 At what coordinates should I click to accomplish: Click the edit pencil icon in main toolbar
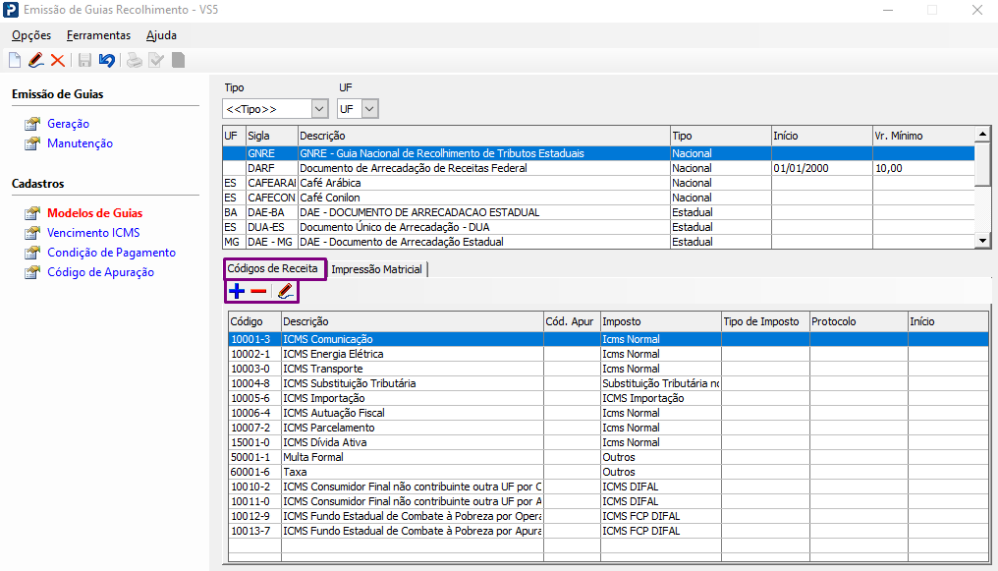(36, 60)
